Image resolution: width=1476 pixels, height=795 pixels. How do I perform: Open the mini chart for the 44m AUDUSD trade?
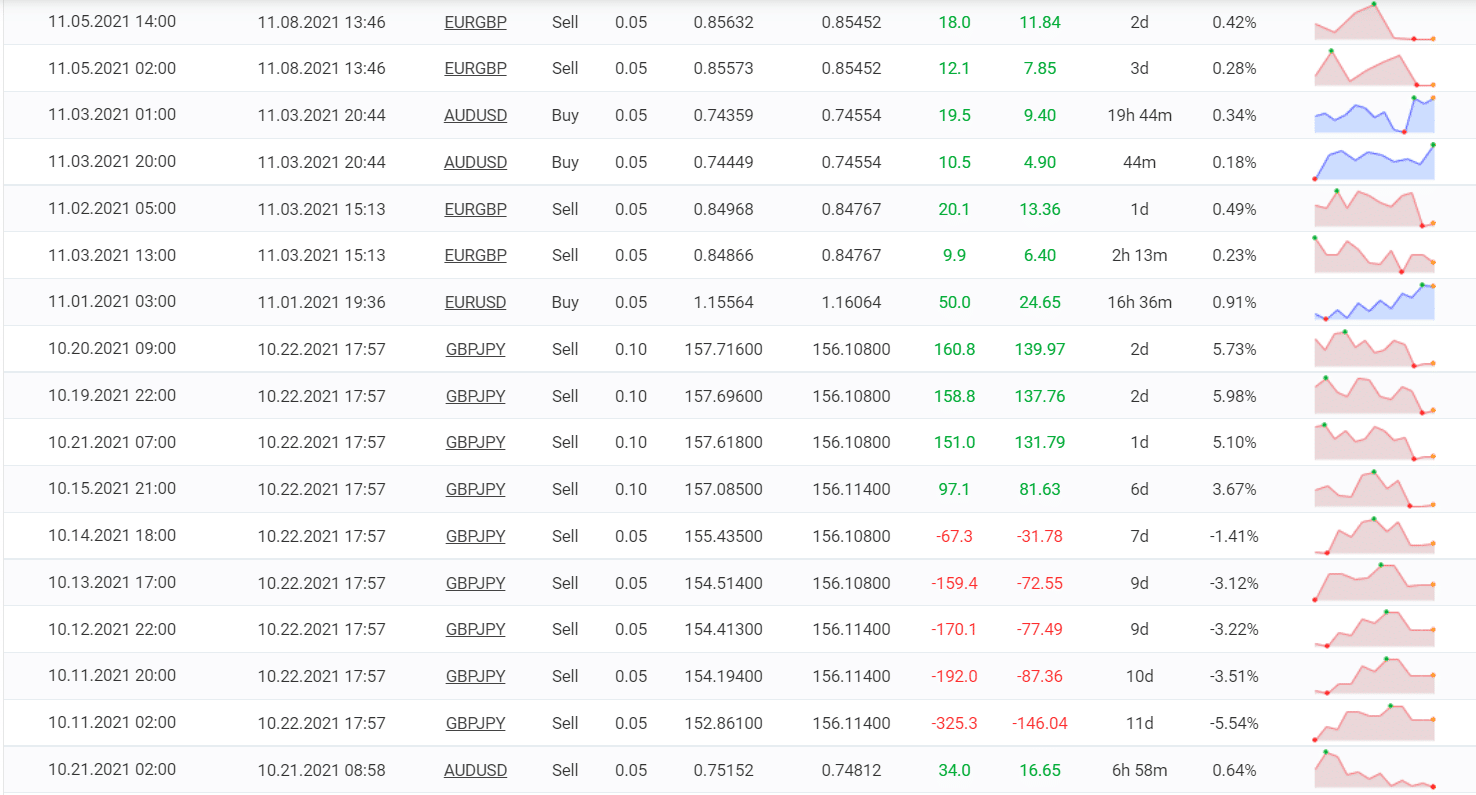pos(1374,162)
